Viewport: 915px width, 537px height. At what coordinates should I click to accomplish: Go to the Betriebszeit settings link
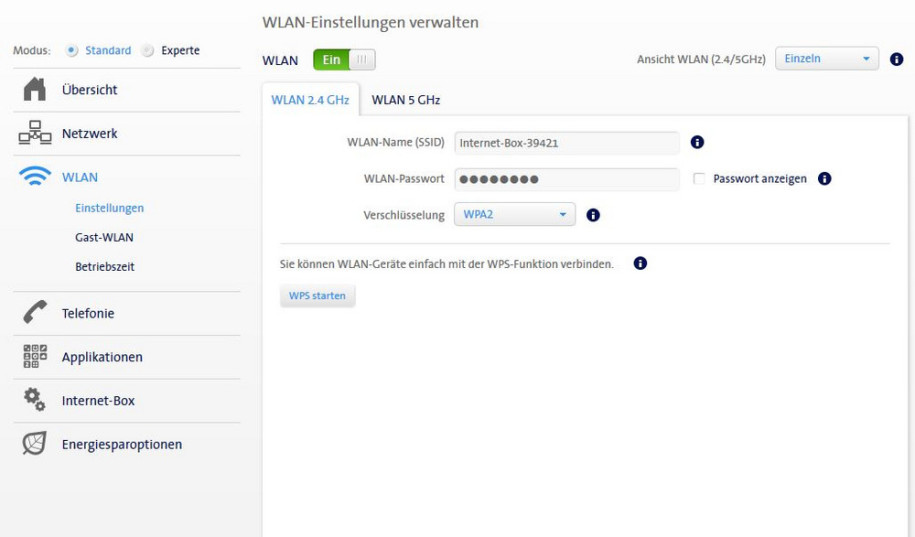[104, 266]
